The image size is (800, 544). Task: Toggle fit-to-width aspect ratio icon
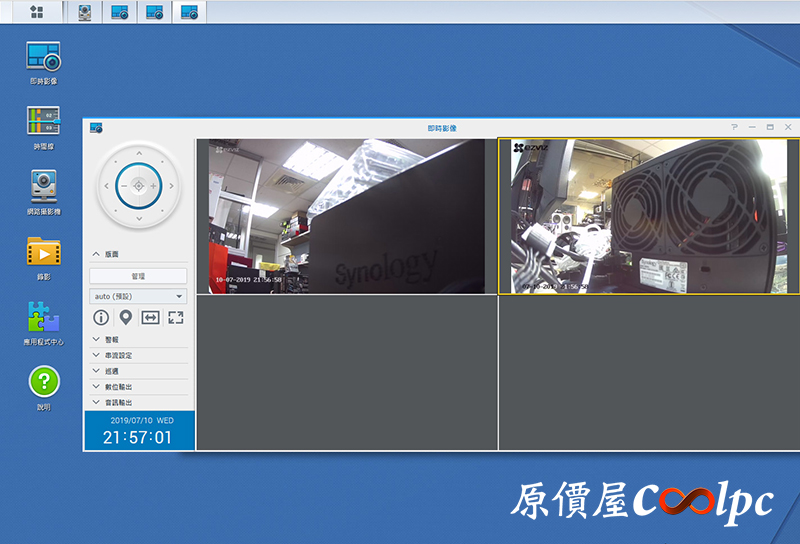coord(150,317)
